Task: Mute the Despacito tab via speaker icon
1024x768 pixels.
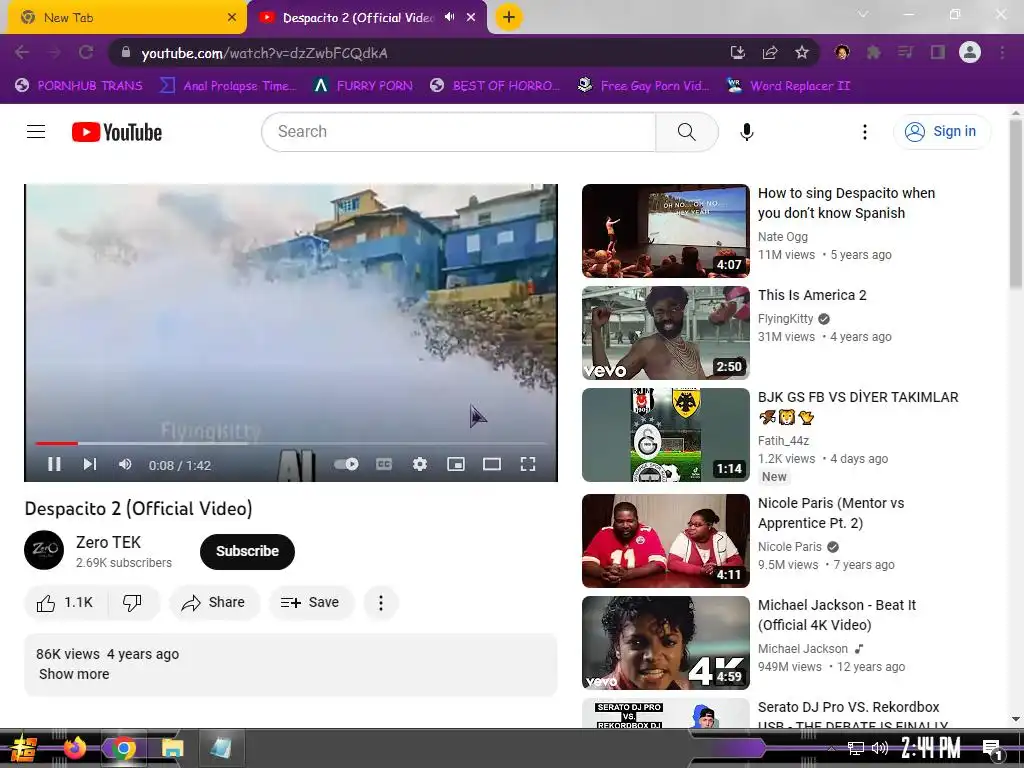Action: click(x=449, y=17)
